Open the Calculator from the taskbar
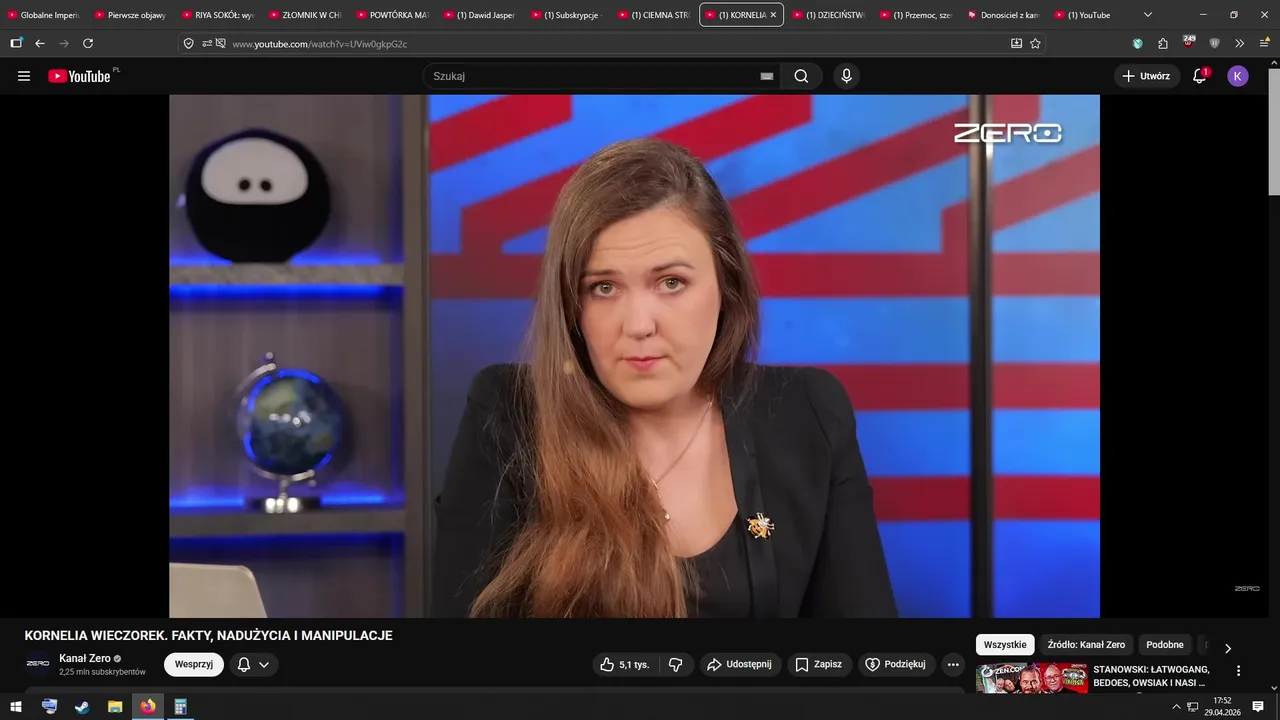Image resolution: width=1280 pixels, height=720 pixels. [x=181, y=706]
